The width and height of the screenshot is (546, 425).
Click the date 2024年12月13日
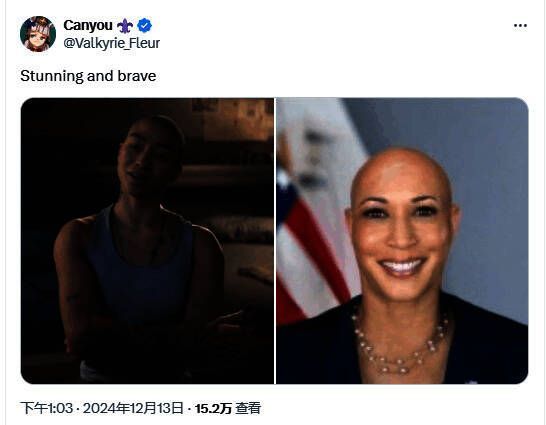(x=133, y=408)
